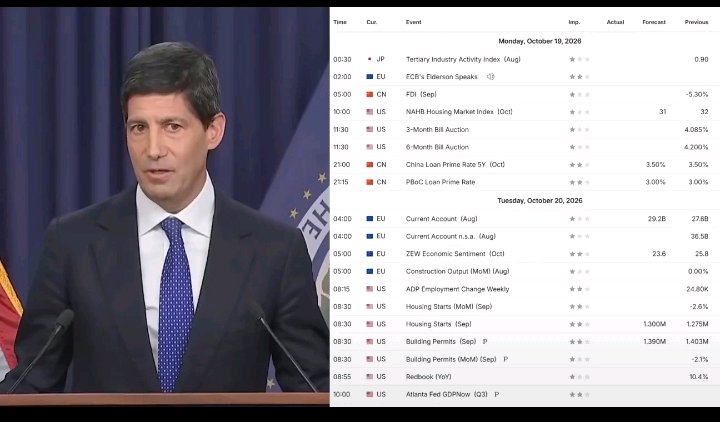Click the importance stars for Housing Starts (Sep)

pos(579,324)
